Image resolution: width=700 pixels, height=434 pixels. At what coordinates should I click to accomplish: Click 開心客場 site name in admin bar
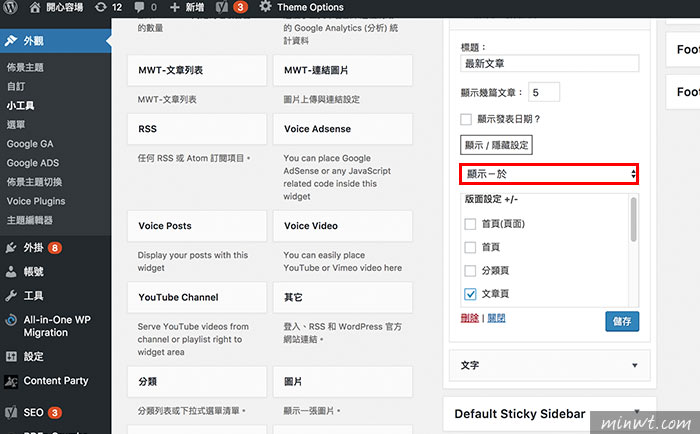click(x=65, y=7)
